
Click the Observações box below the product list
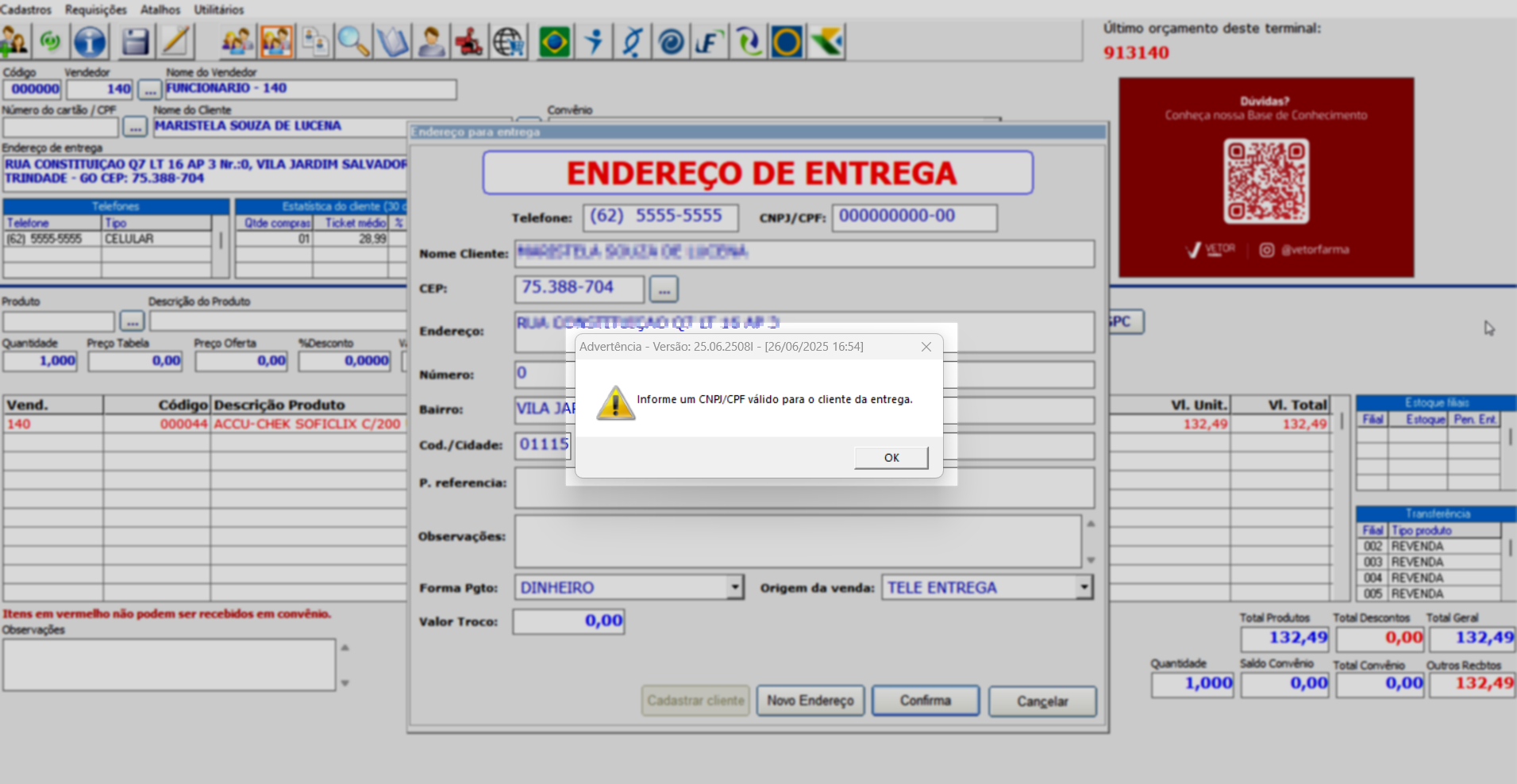tap(169, 665)
